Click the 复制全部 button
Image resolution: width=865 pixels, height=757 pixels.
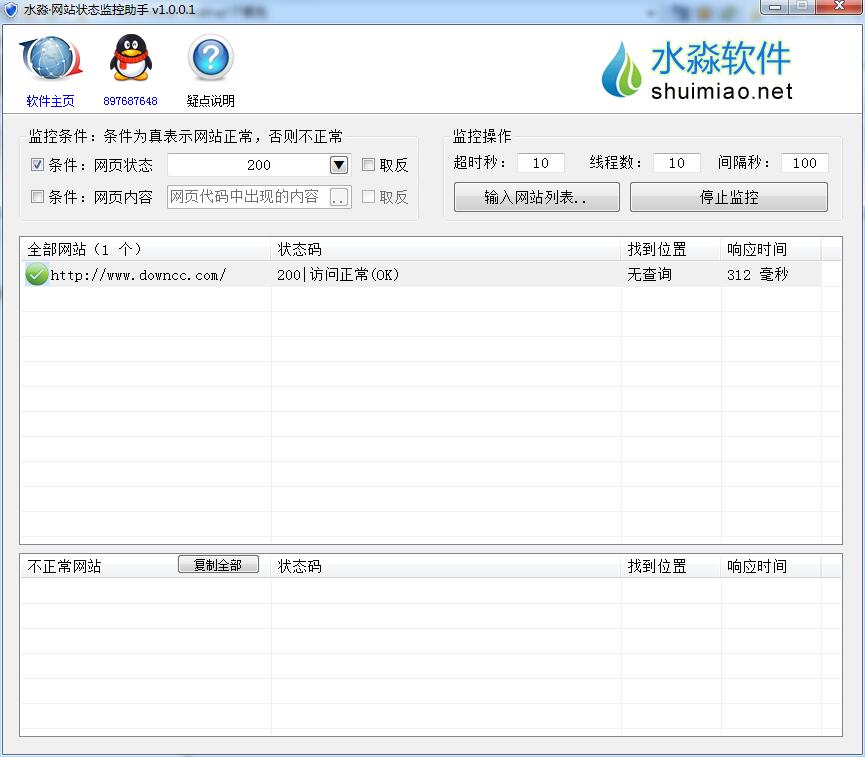coord(218,564)
